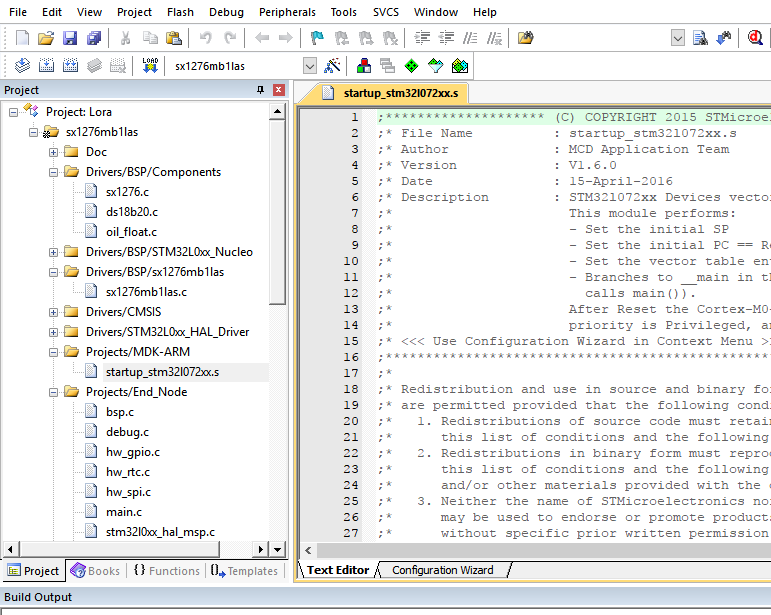Expand Drivers/BSP/STM32L0xx_Nucleo folder
This screenshot has width=771, height=615.
(53, 253)
